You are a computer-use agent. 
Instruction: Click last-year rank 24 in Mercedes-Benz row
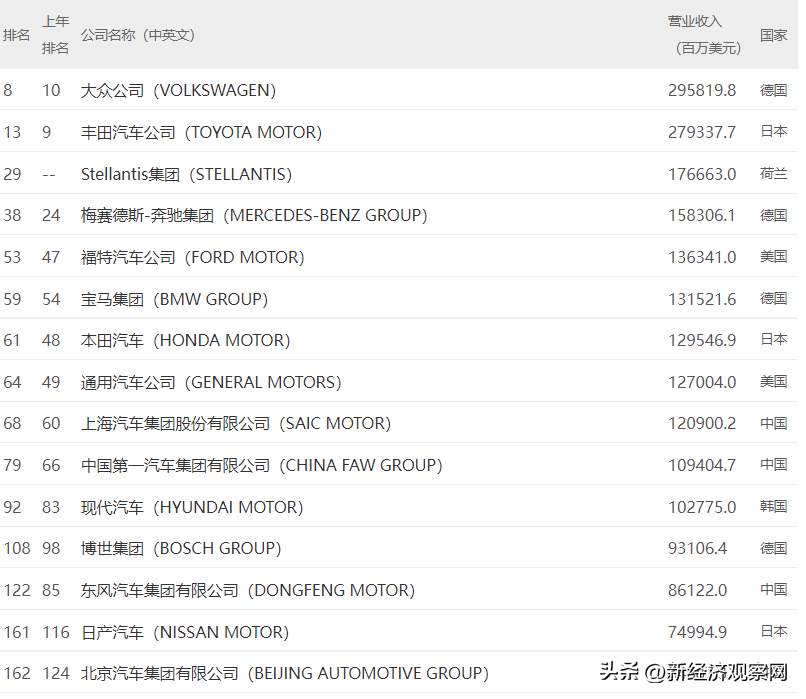(x=51, y=215)
